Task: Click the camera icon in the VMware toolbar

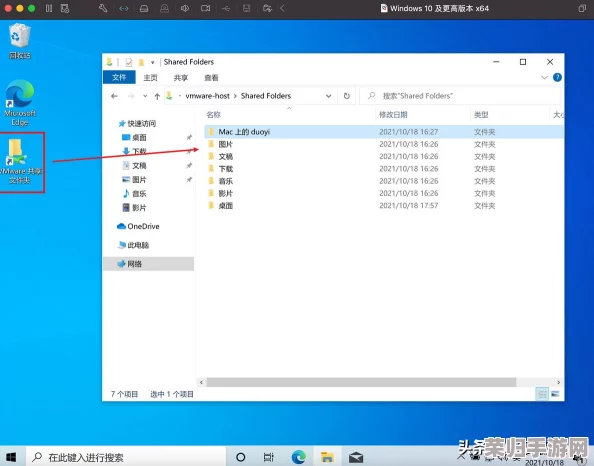Action: pyautogui.click(x=205, y=8)
